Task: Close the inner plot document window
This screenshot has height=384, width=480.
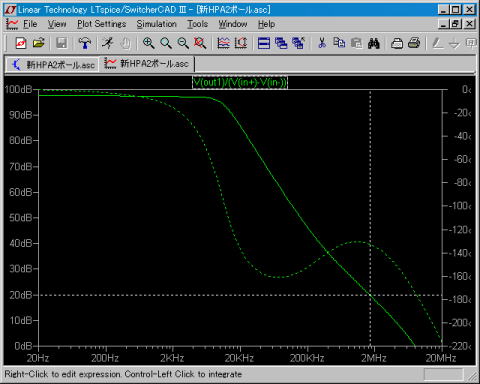Action: click(469, 24)
